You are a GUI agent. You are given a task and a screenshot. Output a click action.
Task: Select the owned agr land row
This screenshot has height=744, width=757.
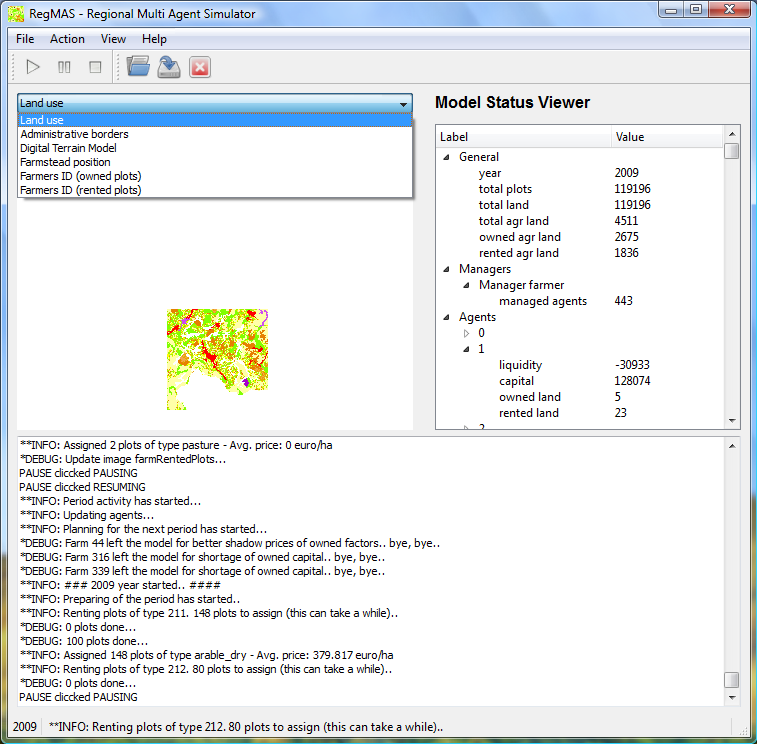point(579,237)
